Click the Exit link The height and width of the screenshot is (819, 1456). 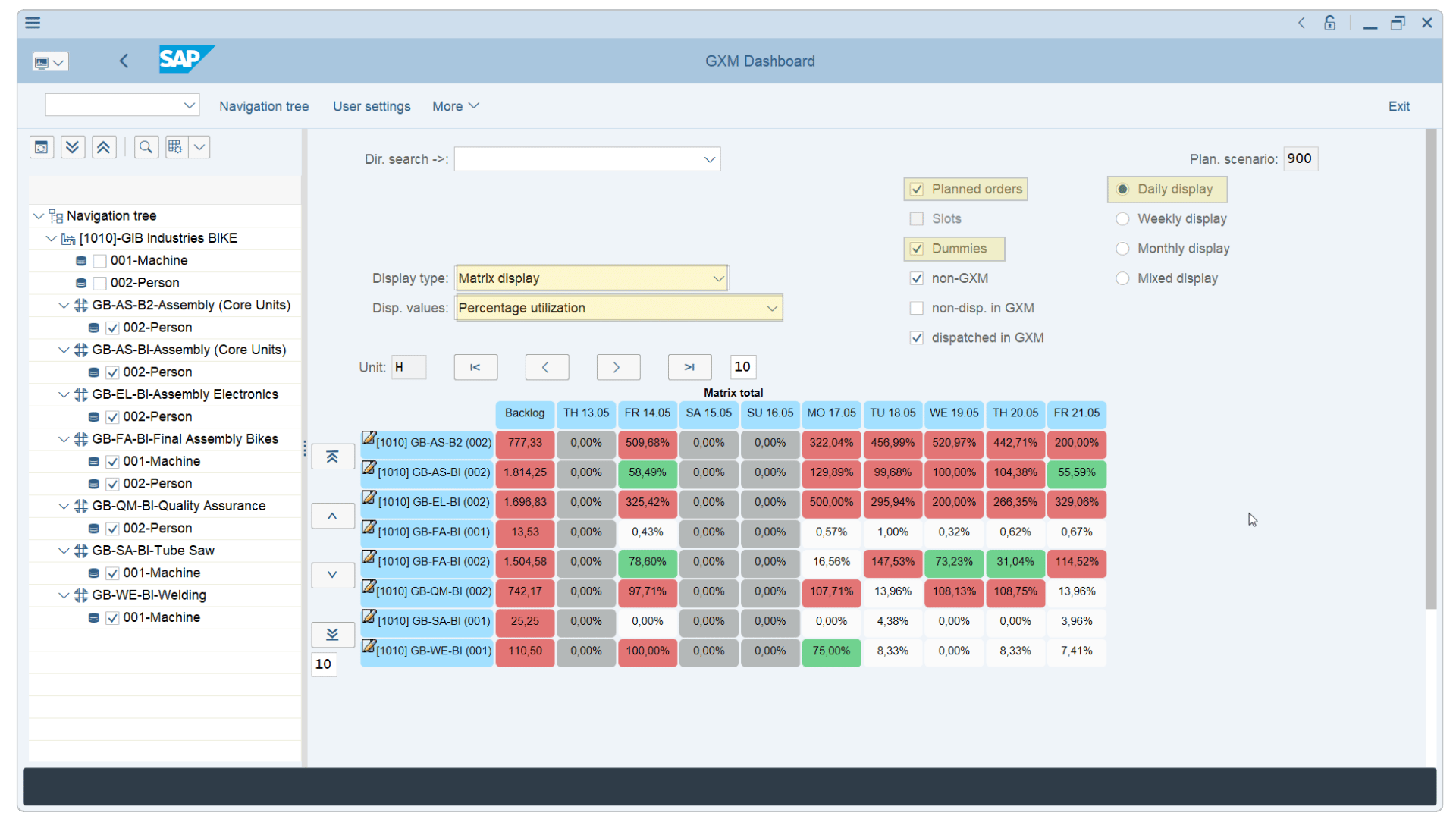pos(1399,106)
